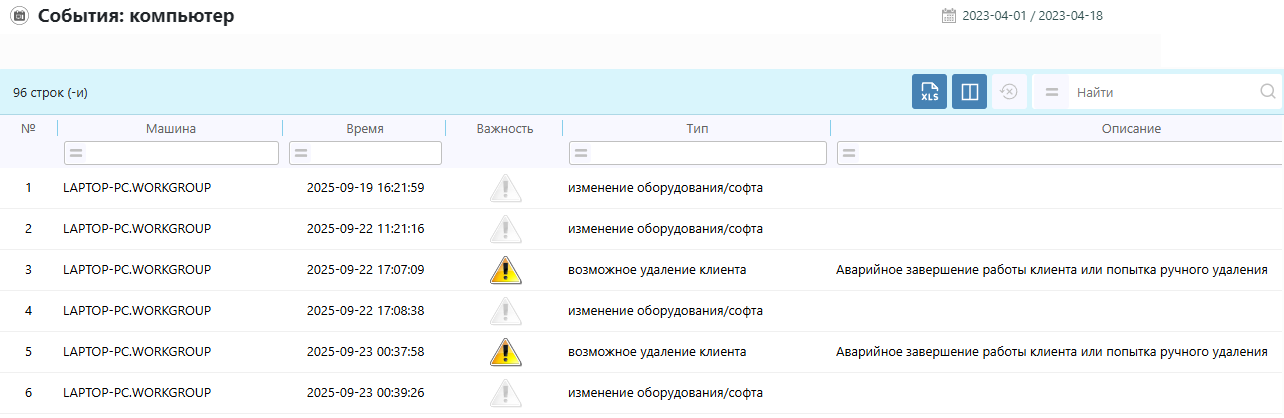
Task: Select row 4 with time 17:08:38
Action: (365, 311)
